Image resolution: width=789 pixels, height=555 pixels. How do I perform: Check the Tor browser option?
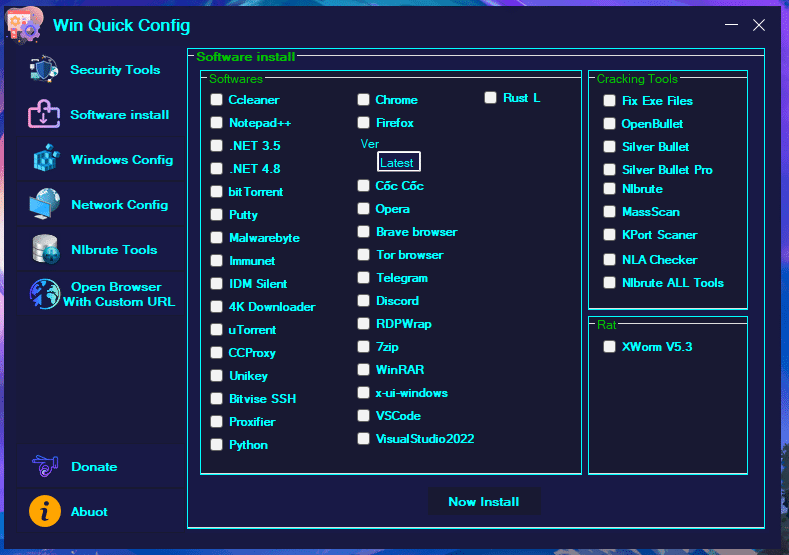point(363,255)
